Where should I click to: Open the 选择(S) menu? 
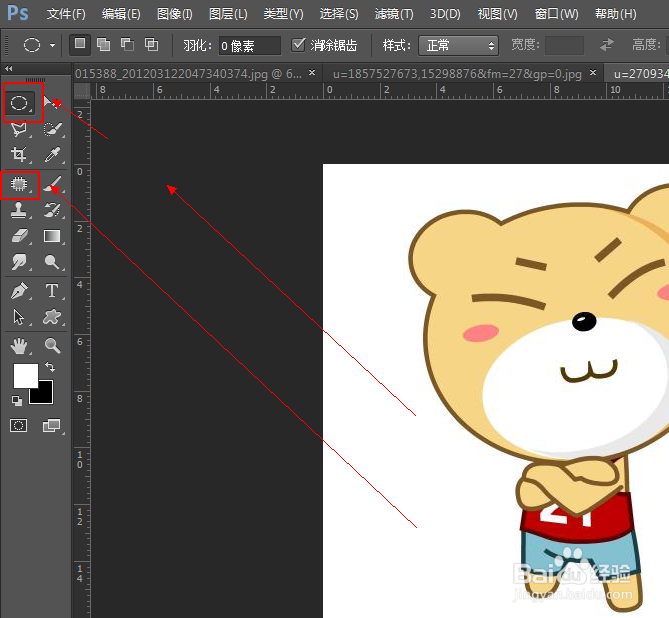[x=339, y=14]
